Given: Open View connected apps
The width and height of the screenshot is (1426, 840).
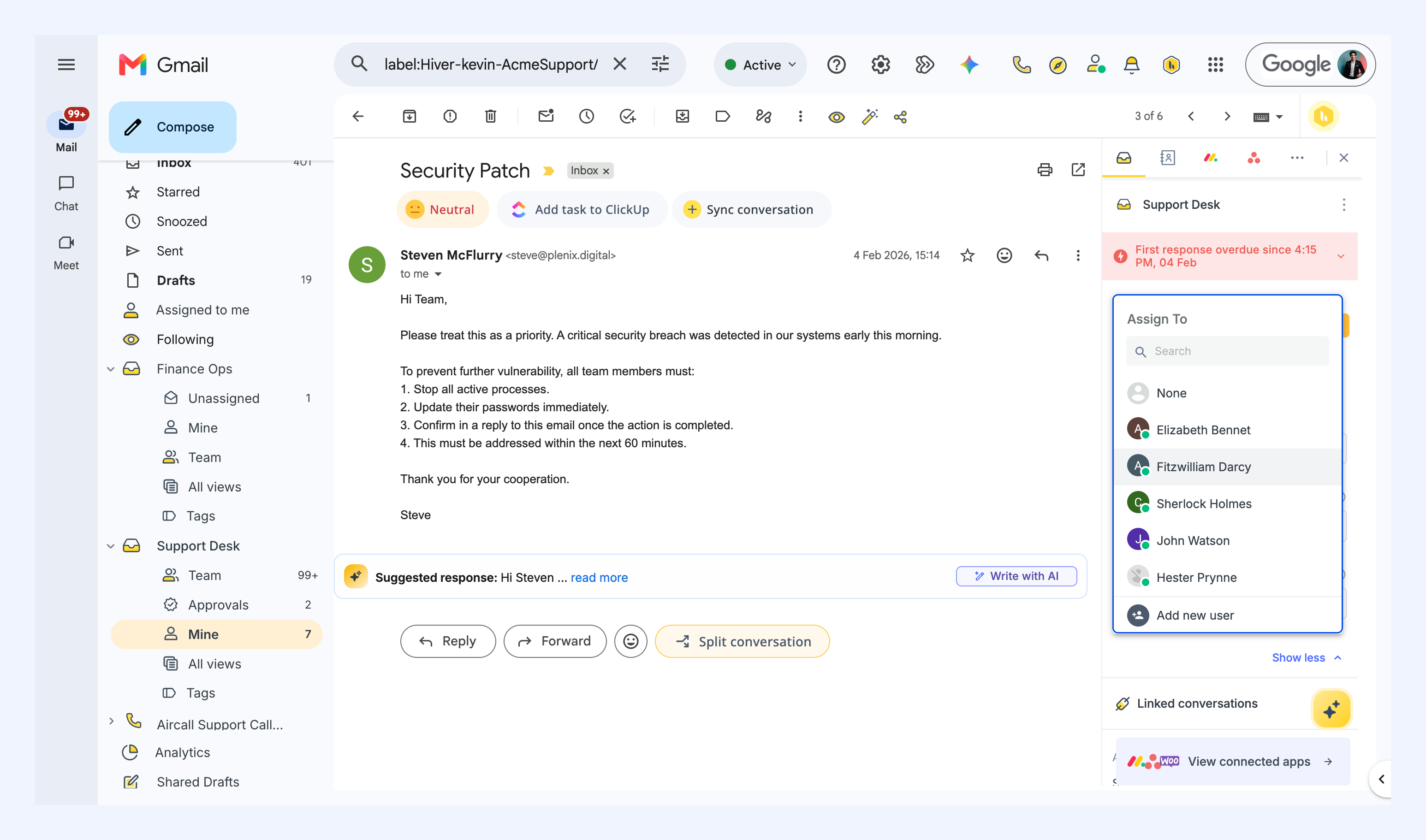Looking at the screenshot, I should (1232, 761).
